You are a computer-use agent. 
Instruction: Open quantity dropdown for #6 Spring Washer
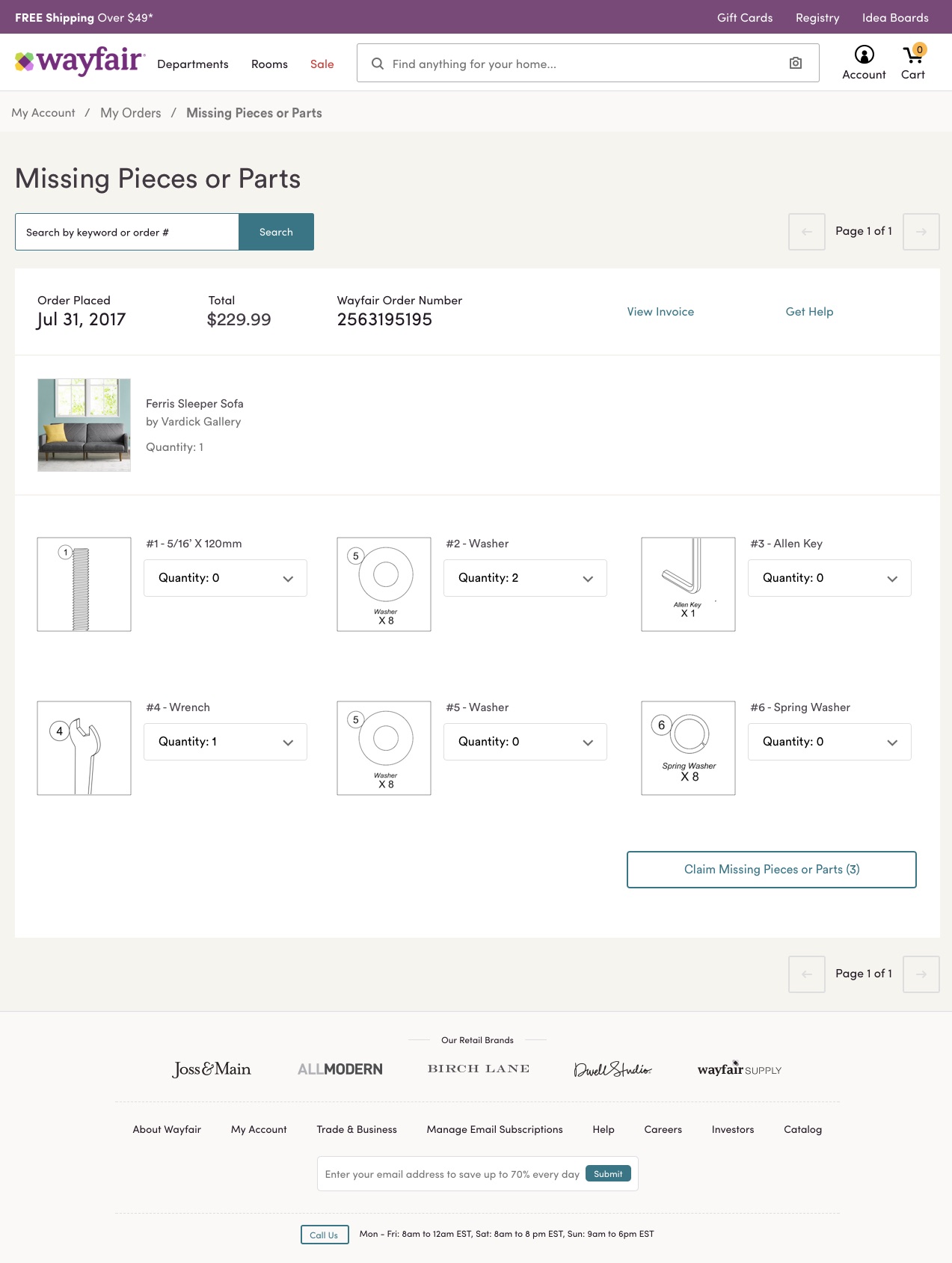coord(829,742)
